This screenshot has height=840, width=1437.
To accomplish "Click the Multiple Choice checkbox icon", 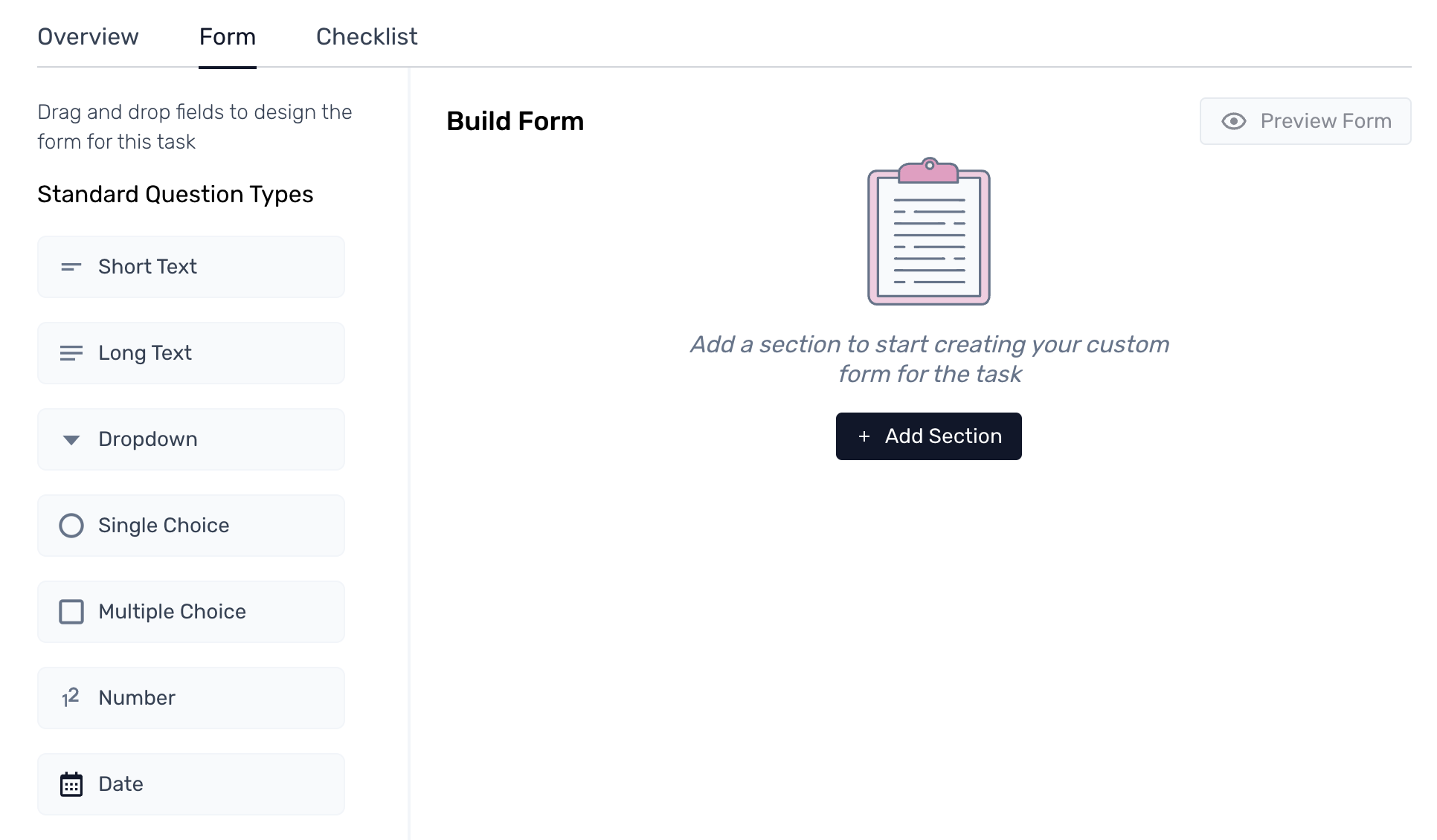I will click(x=71, y=612).
